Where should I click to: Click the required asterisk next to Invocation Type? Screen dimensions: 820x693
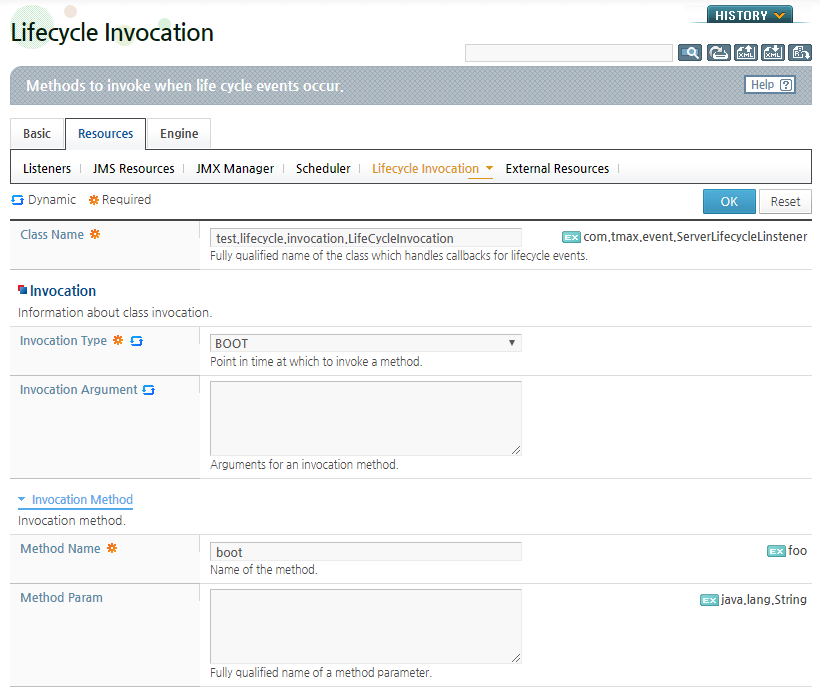point(118,340)
